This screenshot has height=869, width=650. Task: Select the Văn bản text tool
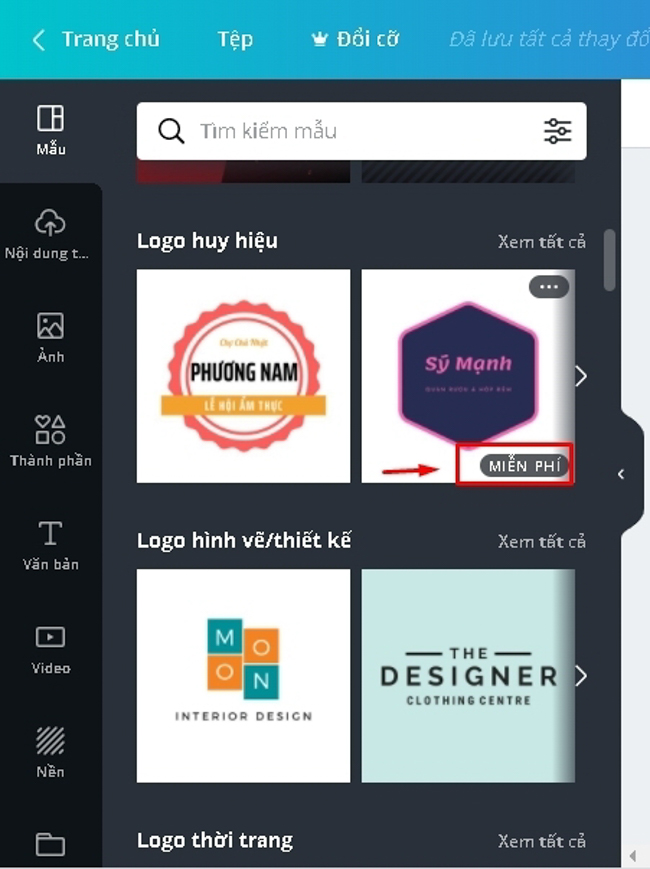50,546
